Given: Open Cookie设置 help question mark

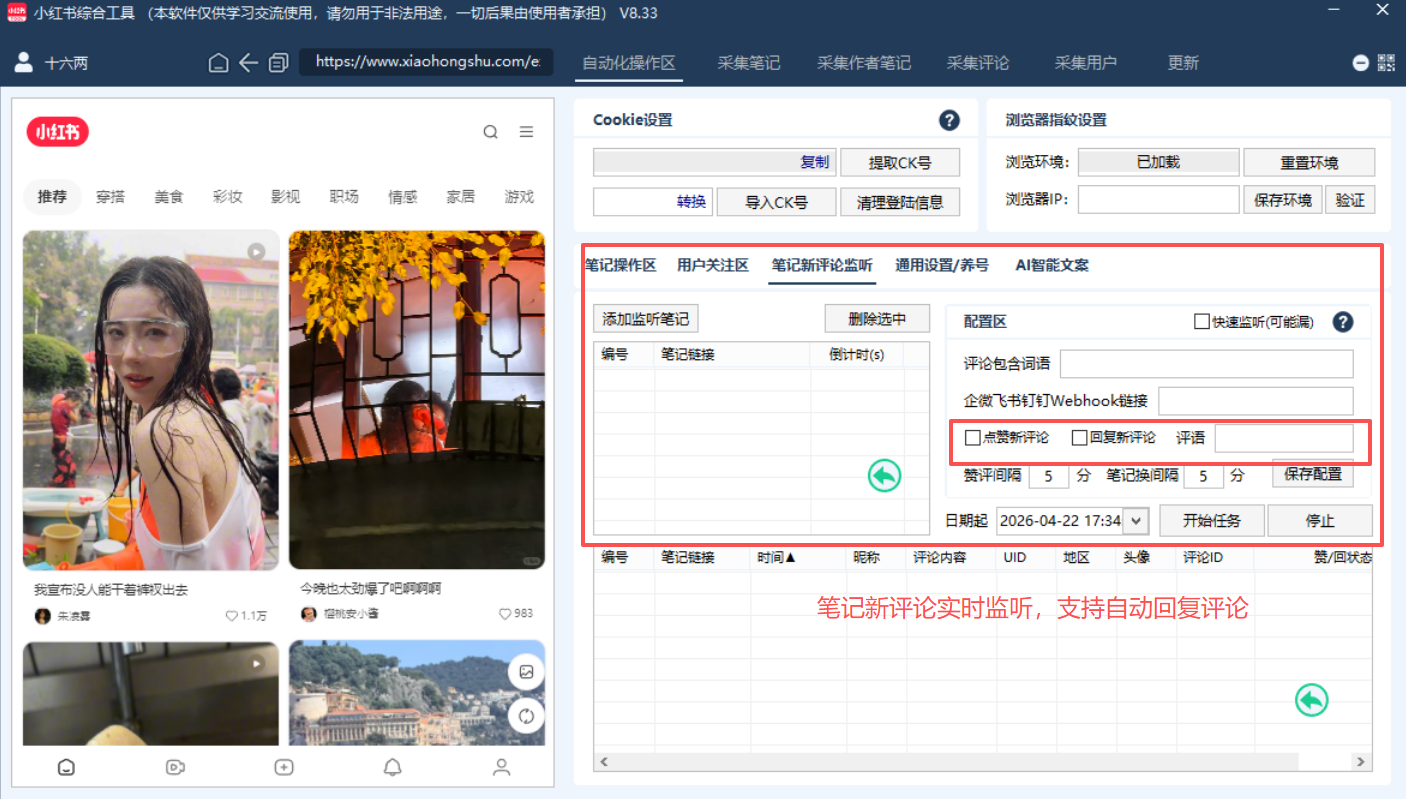Looking at the screenshot, I should [949, 120].
